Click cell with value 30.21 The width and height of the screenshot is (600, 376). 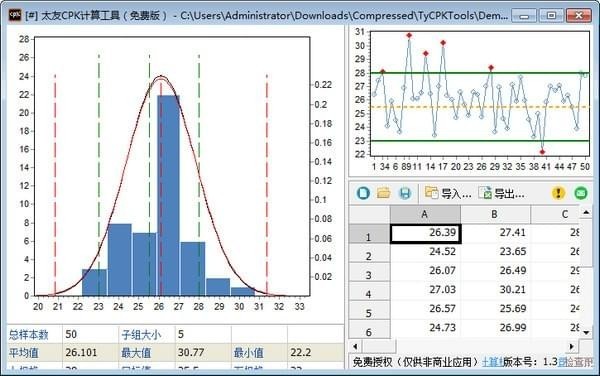click(495, 290)
